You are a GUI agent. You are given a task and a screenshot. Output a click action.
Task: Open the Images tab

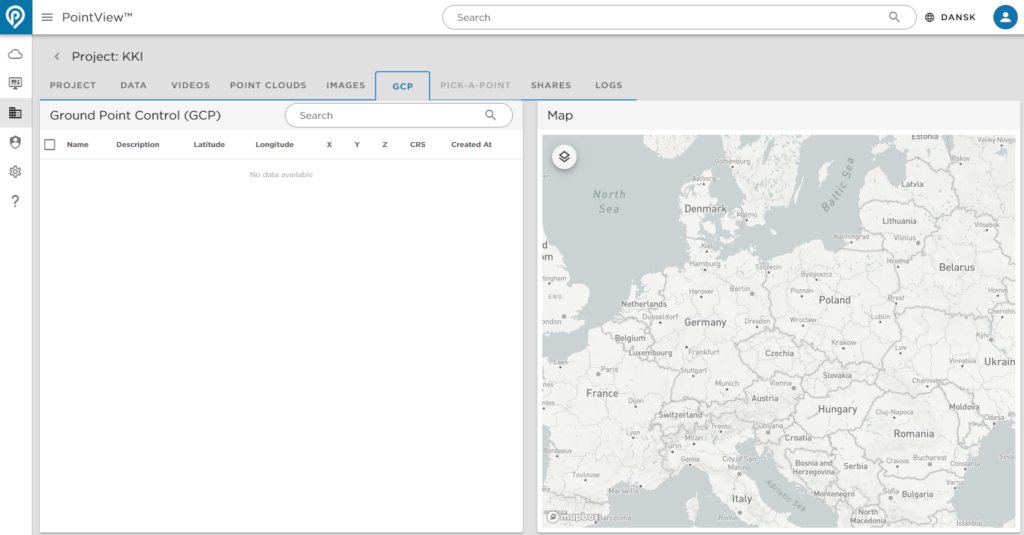346,86
